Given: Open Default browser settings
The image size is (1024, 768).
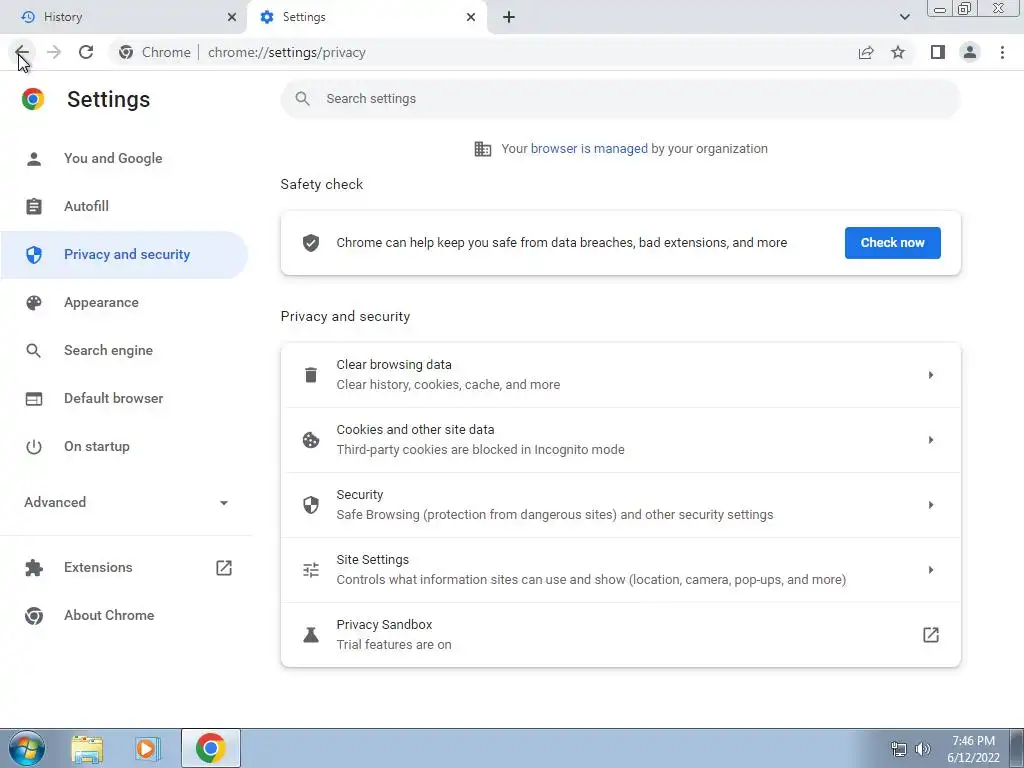Looking at the screenshot, I should 124,398.
